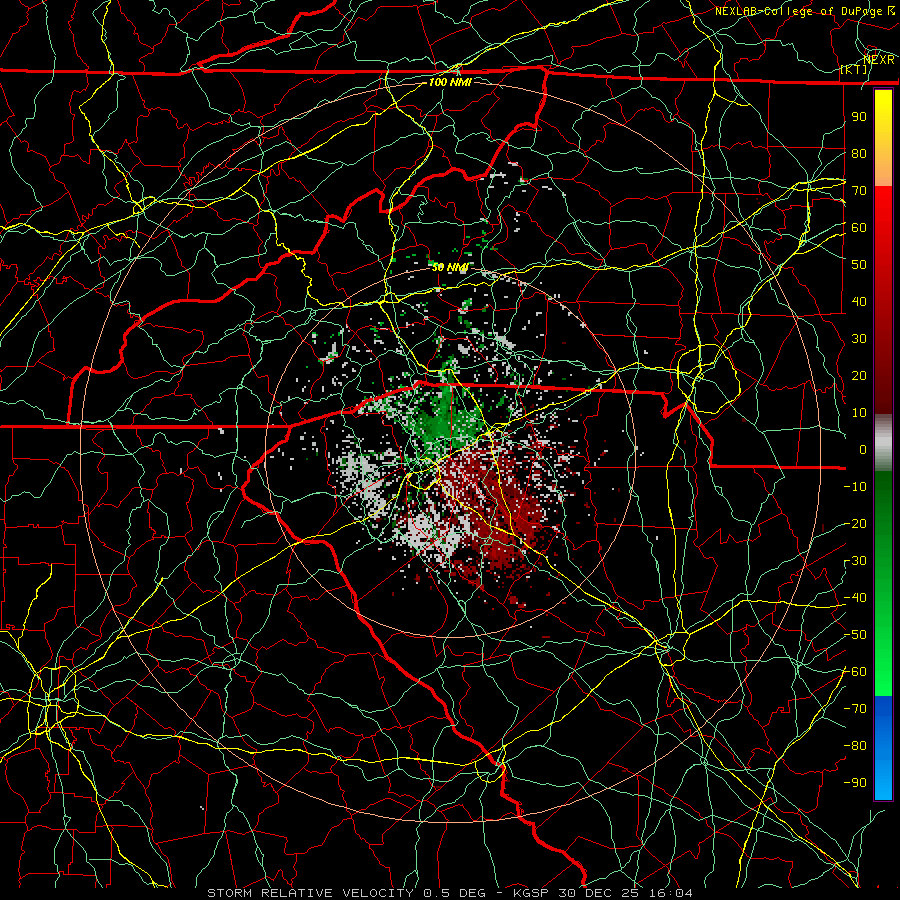Click the 40 value on the velocity scale

(859, 301)
